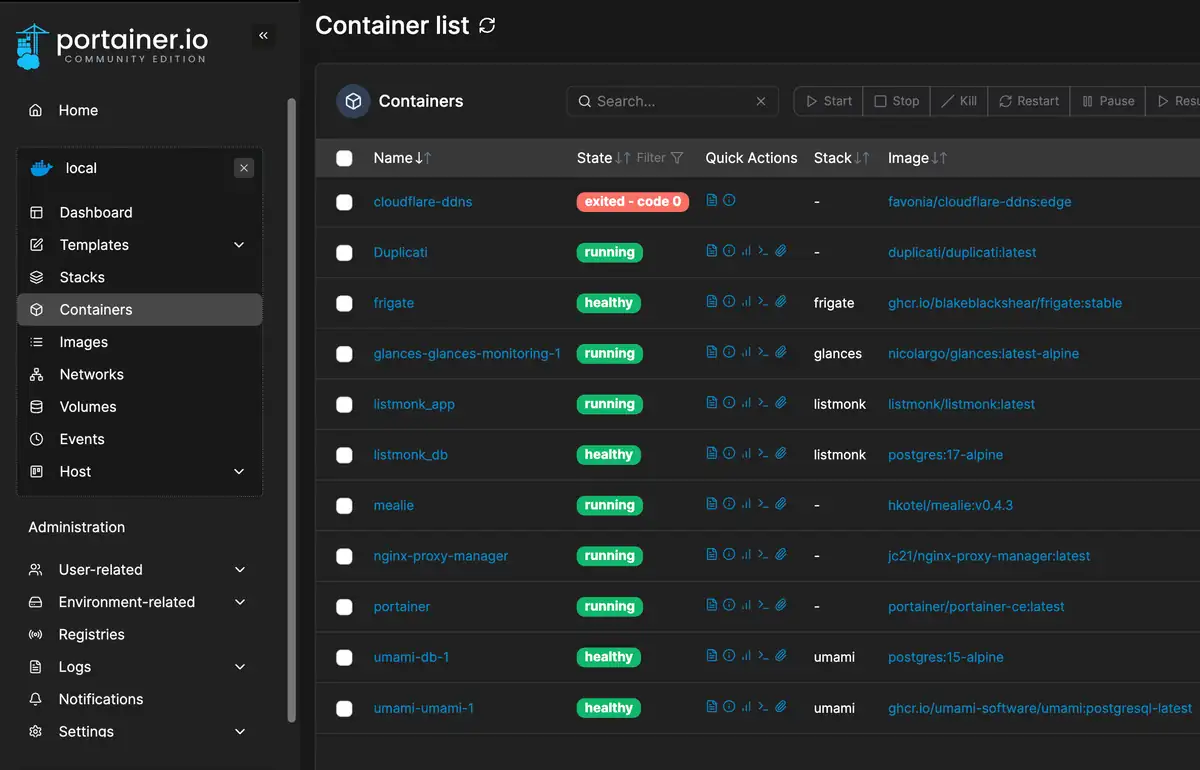Open the State filter funnel icon
This screenshot has height=770, width=1200.
click(677, 158)
